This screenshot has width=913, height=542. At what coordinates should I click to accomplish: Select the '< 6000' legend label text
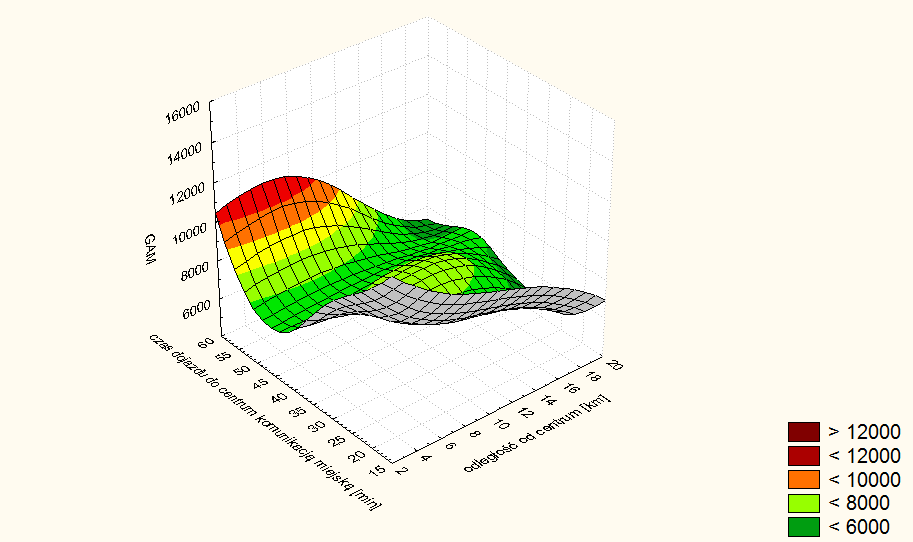859,527
